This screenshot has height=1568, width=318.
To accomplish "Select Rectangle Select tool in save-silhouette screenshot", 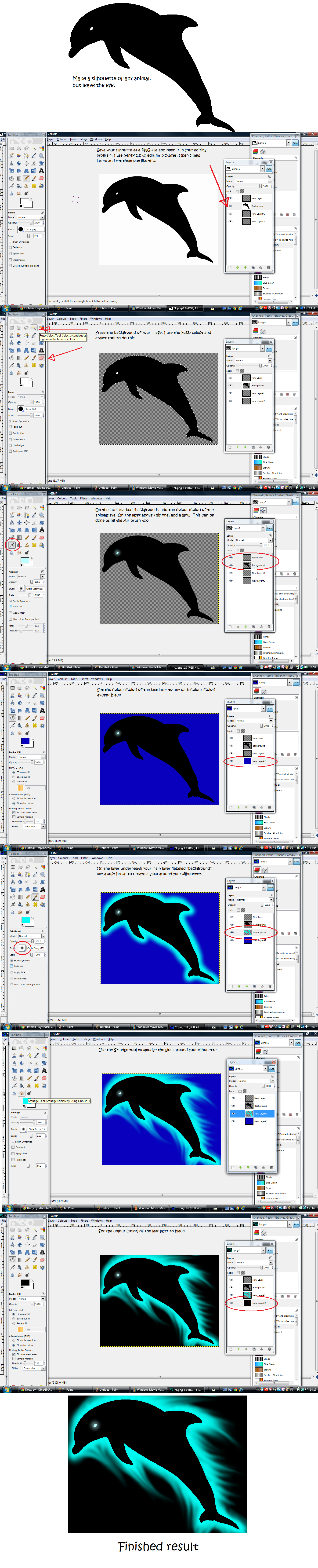I will click(11, 149).
